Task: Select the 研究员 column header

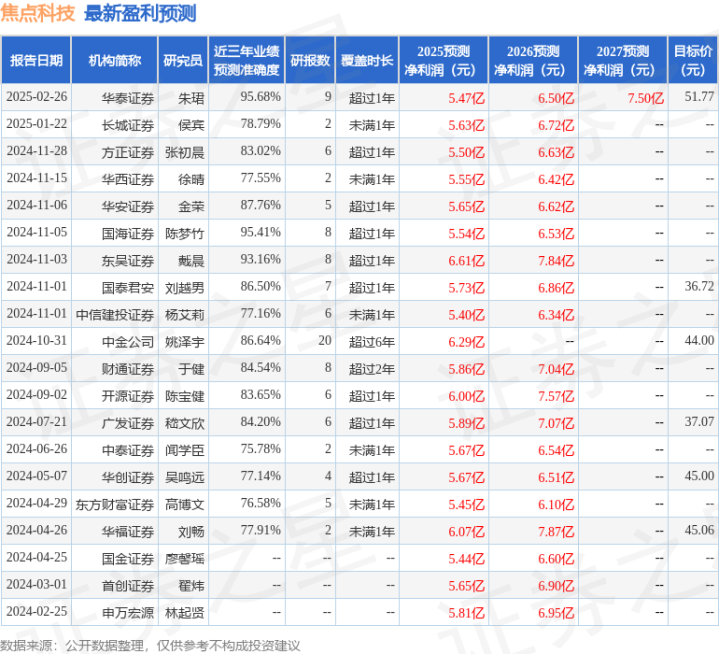Action: [x=183, y=60]
